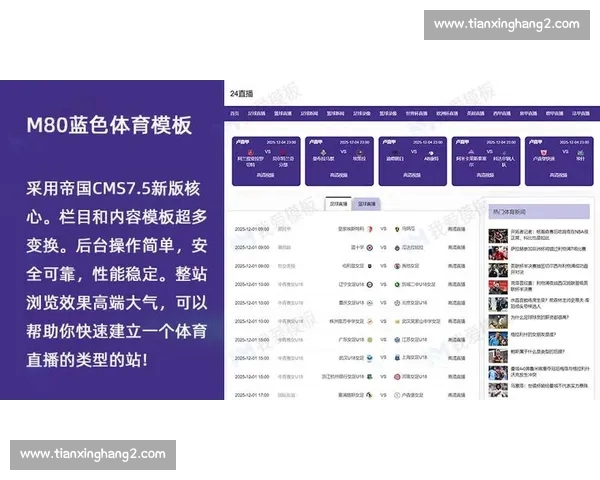Click 高清视频 in the last 卢森甲 card
600x480 pixels.
558,175
